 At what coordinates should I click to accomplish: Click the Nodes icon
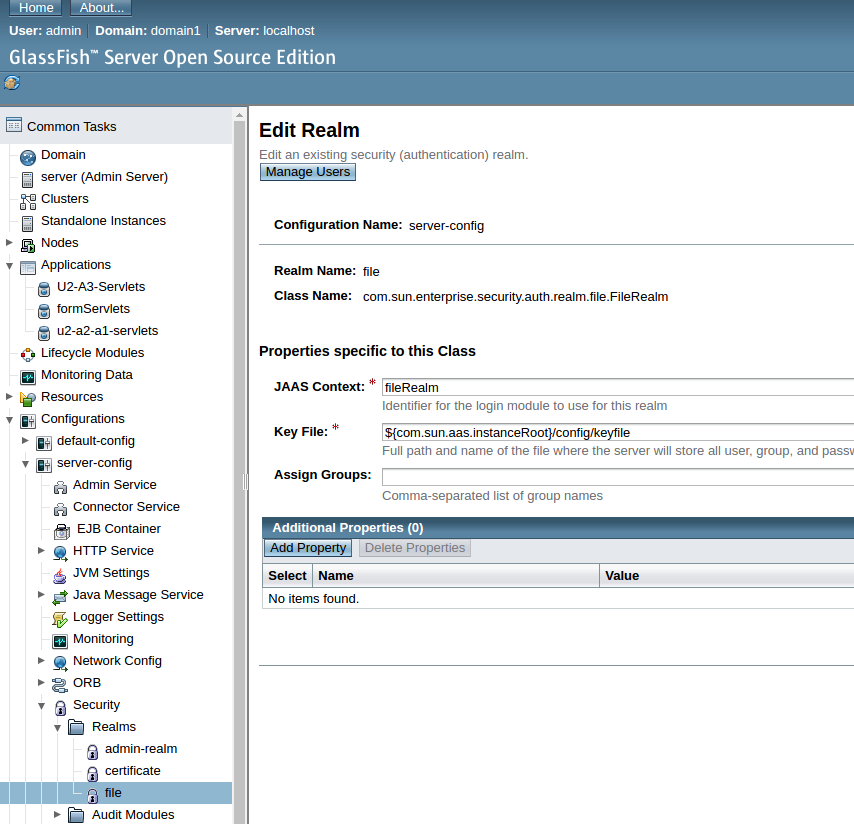28,246
